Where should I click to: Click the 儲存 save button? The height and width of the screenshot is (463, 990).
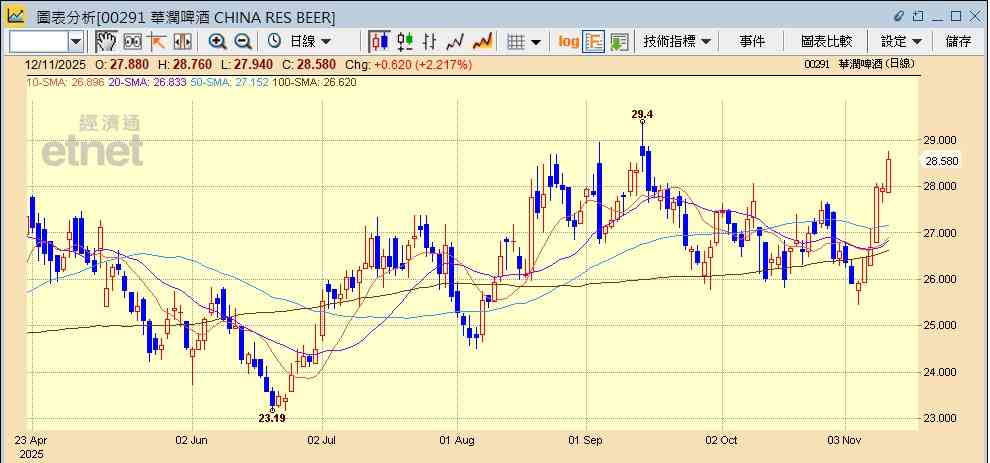[x=958, y=41]
